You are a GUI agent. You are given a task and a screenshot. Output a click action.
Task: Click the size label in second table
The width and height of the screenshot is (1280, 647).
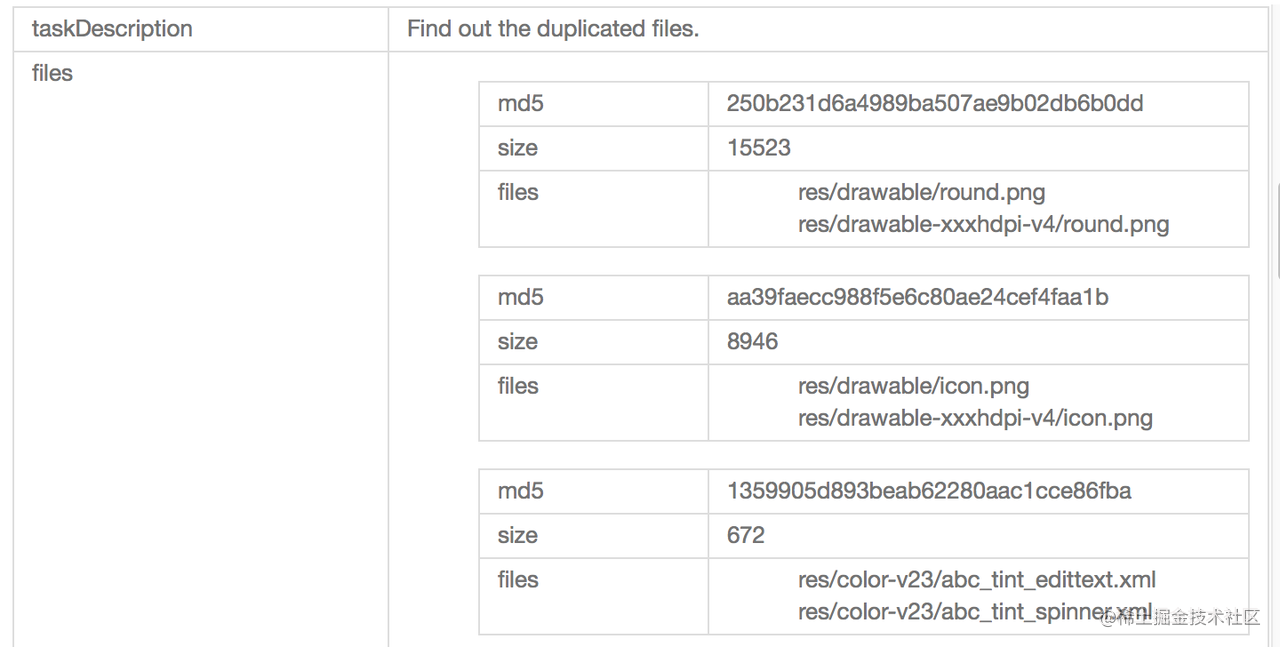point(517,341)
